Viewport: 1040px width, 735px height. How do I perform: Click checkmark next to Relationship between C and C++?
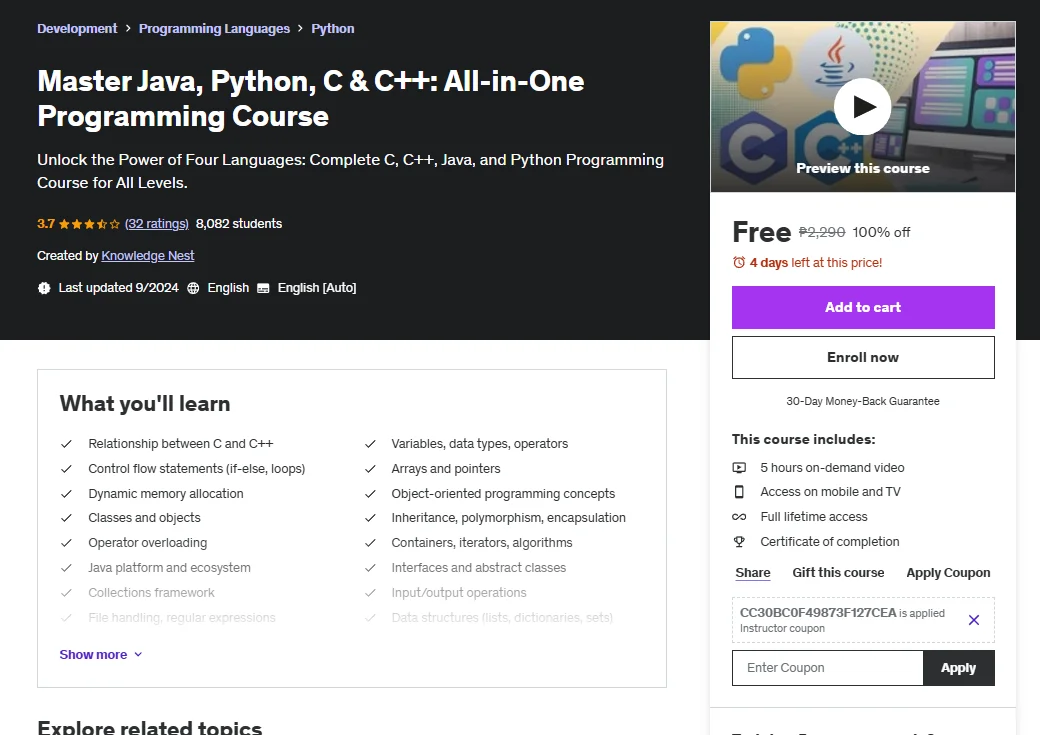[x=66, y=444]
